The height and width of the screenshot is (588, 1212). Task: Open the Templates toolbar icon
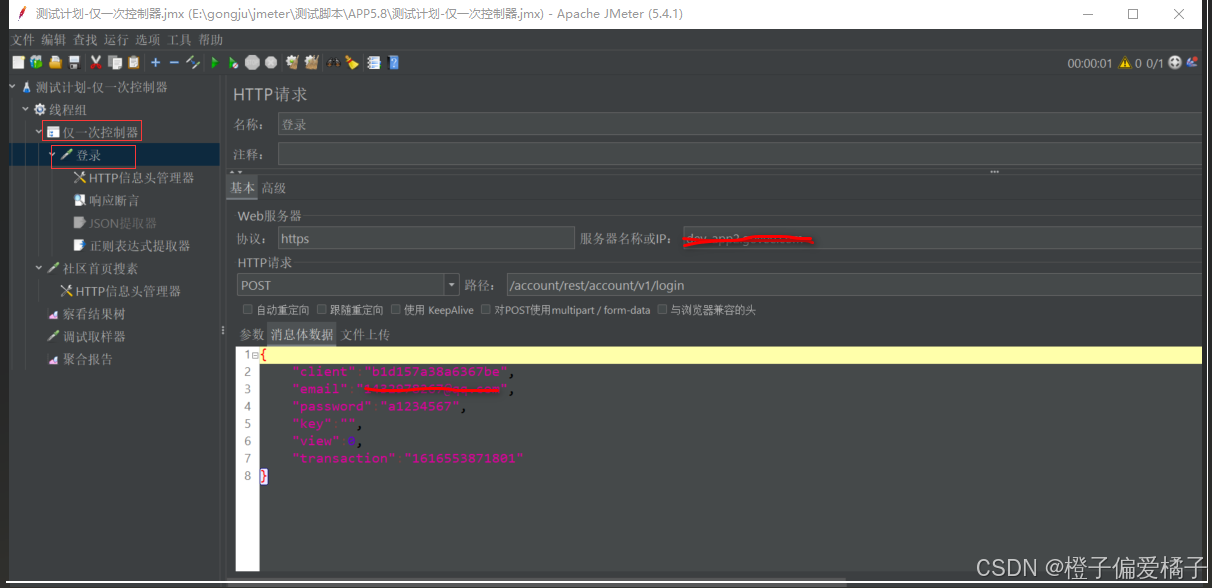[x=36, y=62]
